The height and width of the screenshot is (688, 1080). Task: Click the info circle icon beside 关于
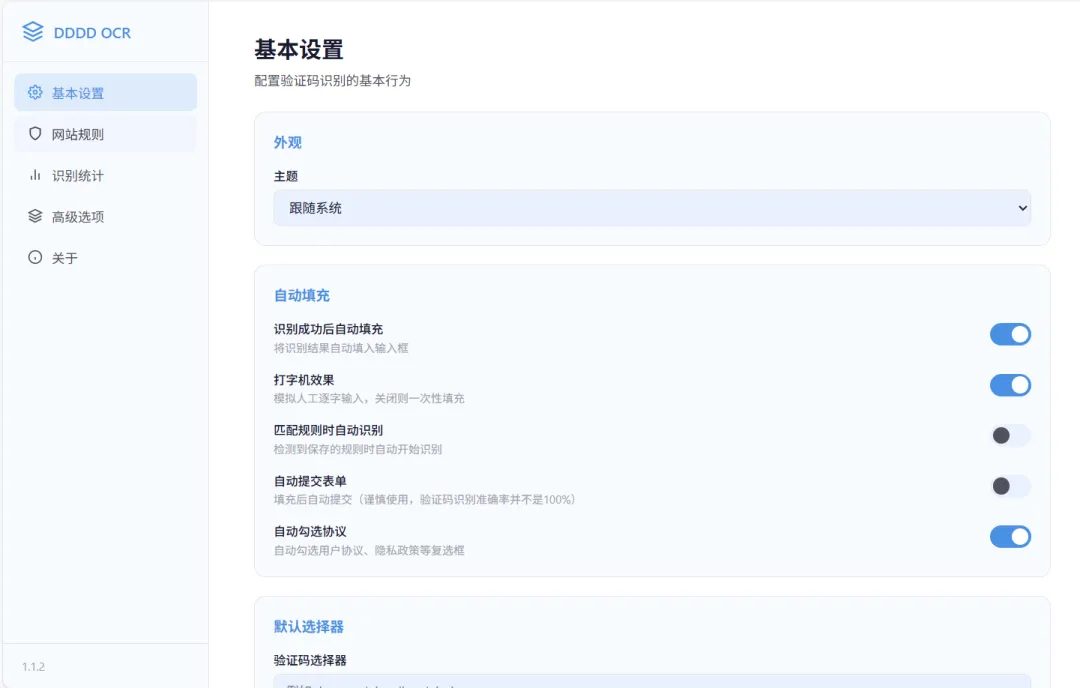coord(35,258)
